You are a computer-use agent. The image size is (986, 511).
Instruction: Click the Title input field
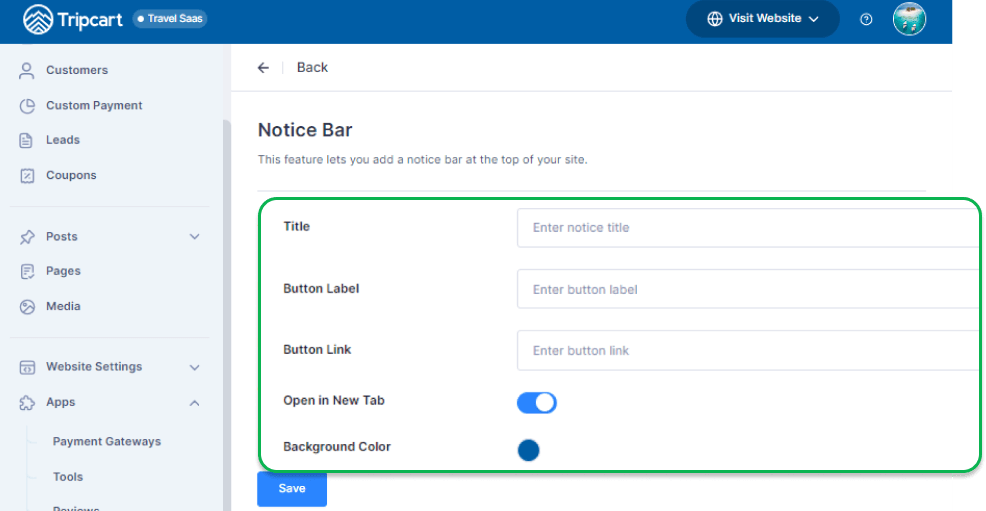click(x=748, y=228)
